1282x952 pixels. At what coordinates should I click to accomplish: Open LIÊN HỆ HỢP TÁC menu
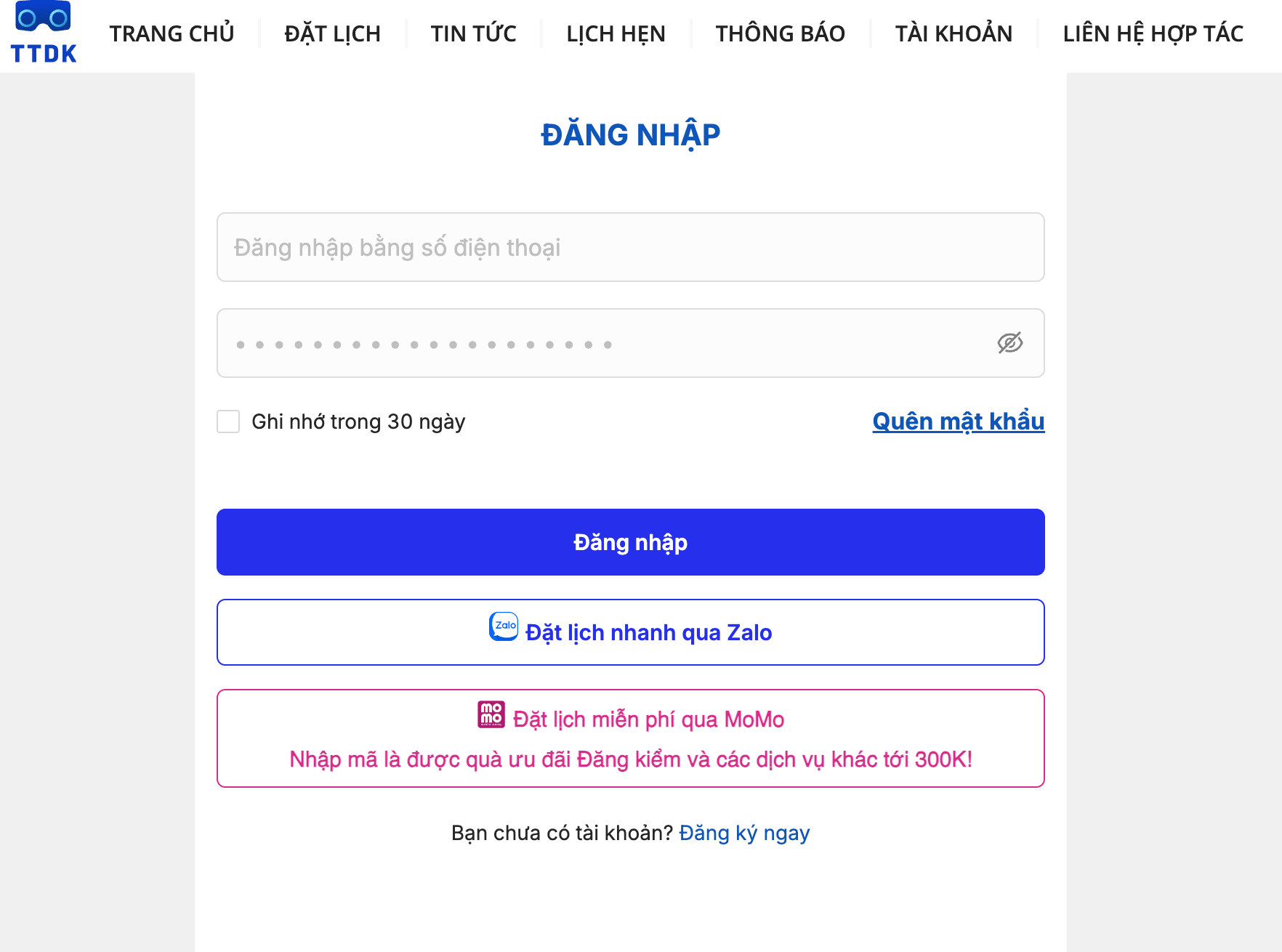coord(1153,33)
